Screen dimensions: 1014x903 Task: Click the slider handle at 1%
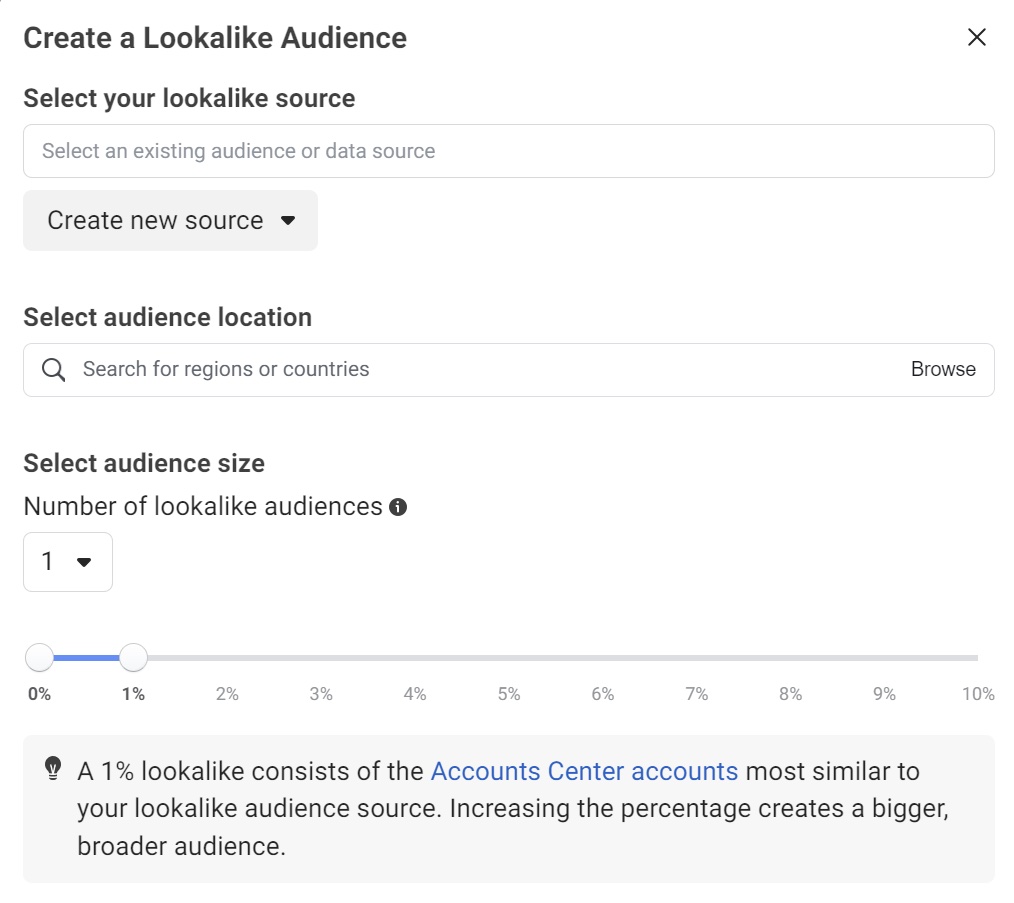click(133, 658)
